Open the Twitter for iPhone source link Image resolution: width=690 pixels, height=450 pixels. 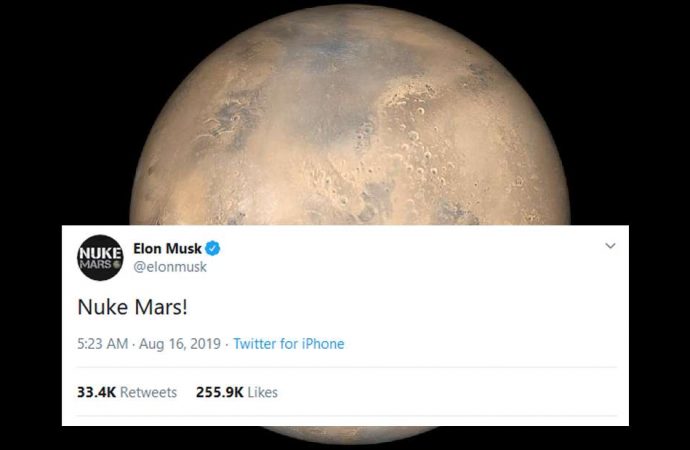coord(288,344)
